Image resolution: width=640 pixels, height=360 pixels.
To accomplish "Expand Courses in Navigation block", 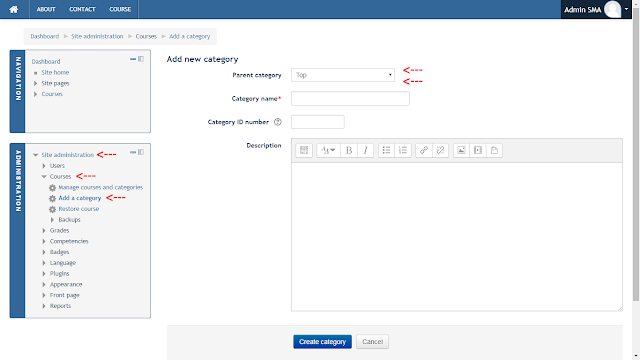I will coord(36,94).
